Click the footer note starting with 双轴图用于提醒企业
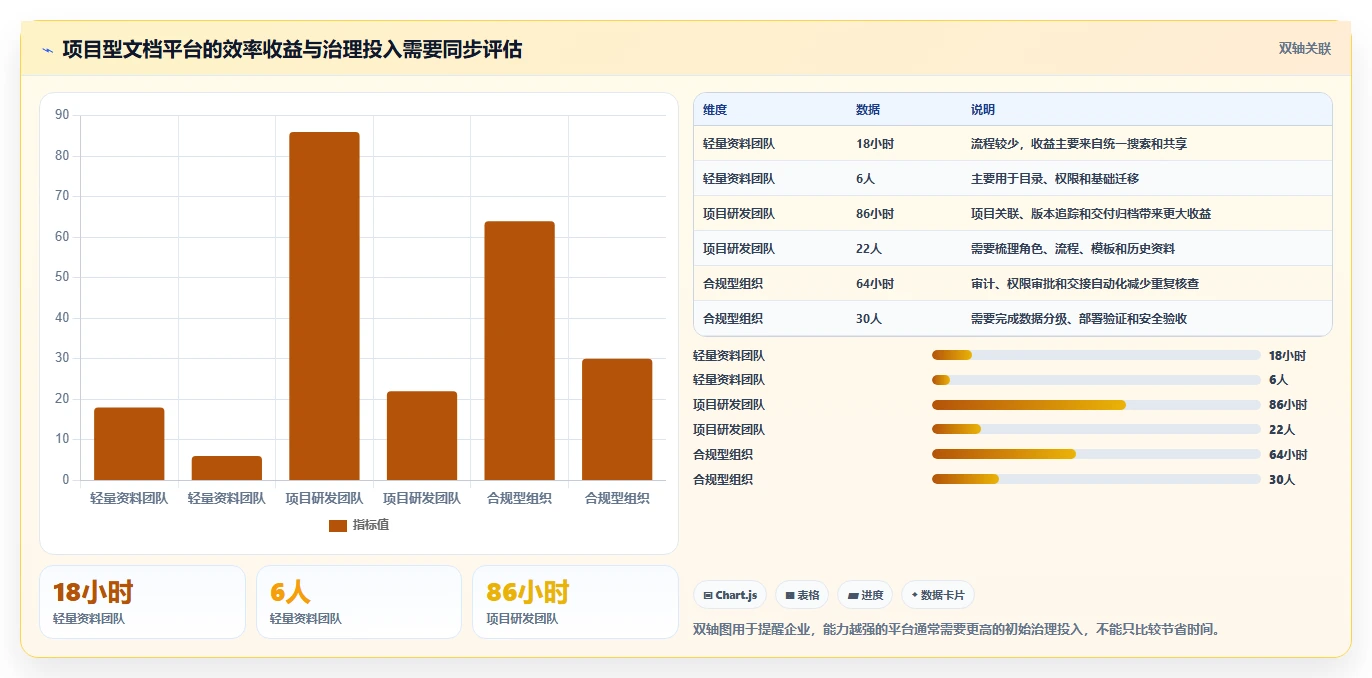 (956, 630)
